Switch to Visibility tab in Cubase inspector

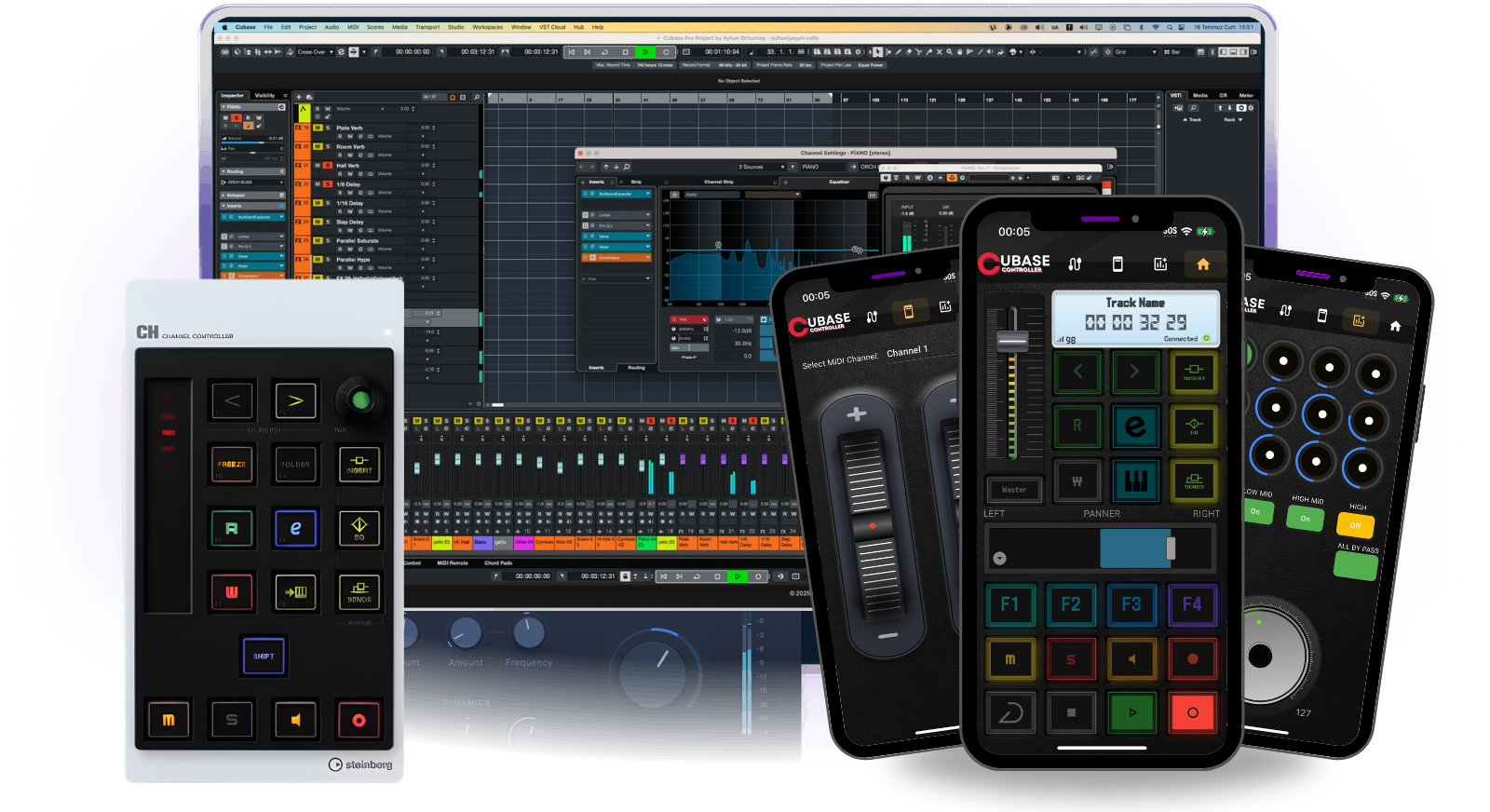pyautogui.click(x=265, y=95)
